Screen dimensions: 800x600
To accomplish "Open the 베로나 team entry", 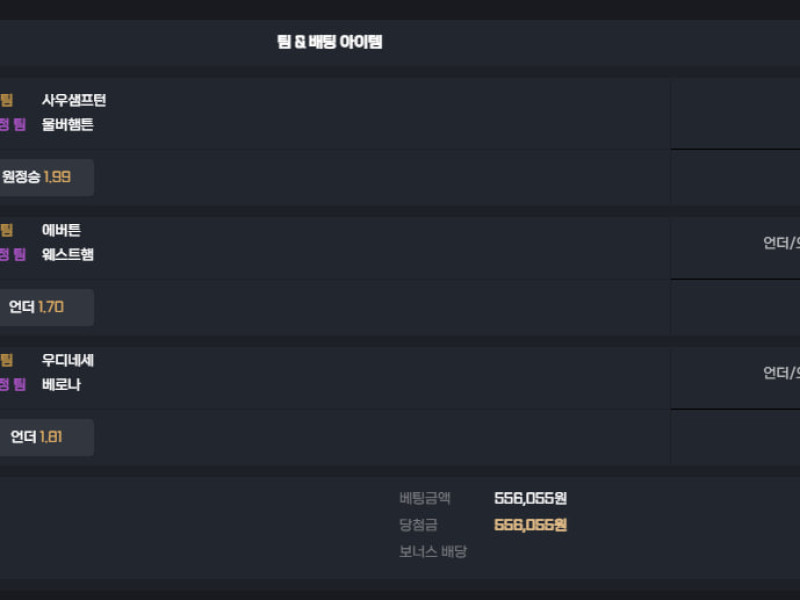I will [x=61, y=384].
